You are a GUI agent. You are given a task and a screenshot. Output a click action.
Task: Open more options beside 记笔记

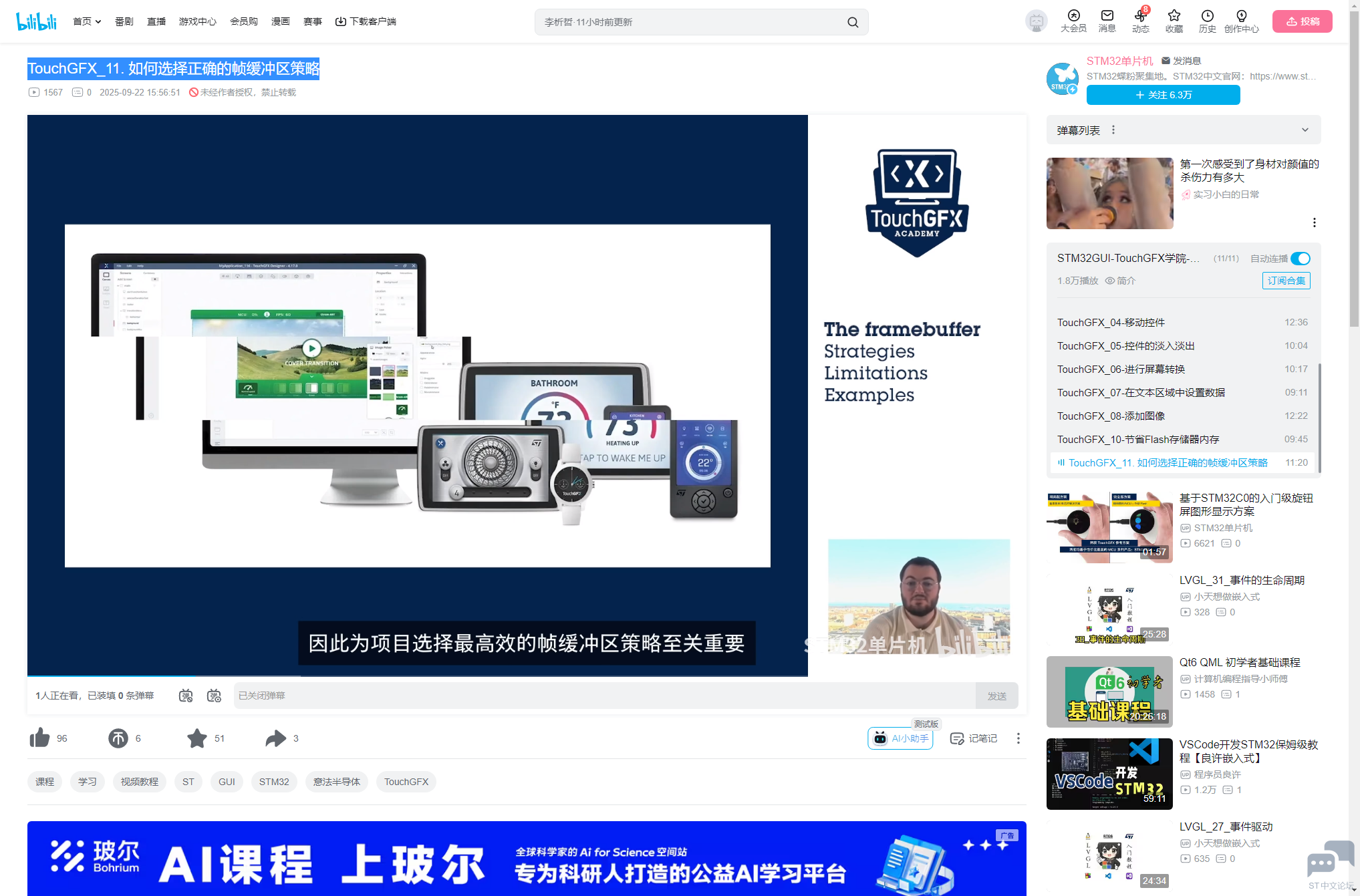pos(1018,738)
